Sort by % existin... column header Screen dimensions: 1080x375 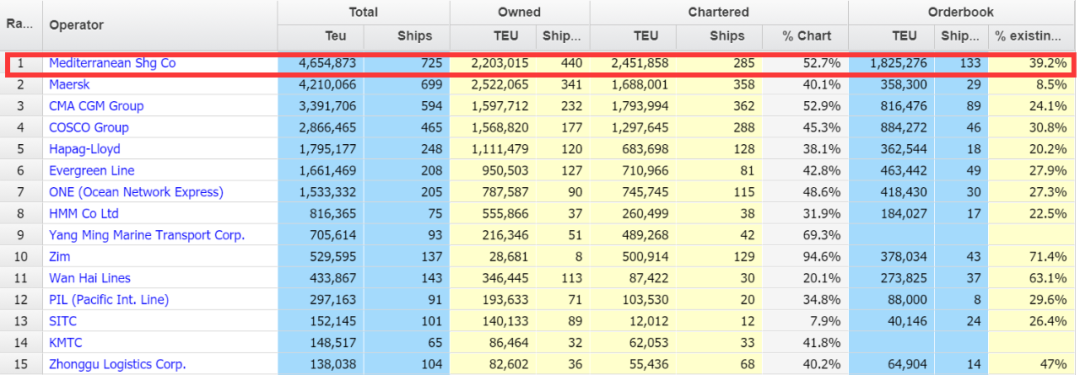pos(1031,37)
